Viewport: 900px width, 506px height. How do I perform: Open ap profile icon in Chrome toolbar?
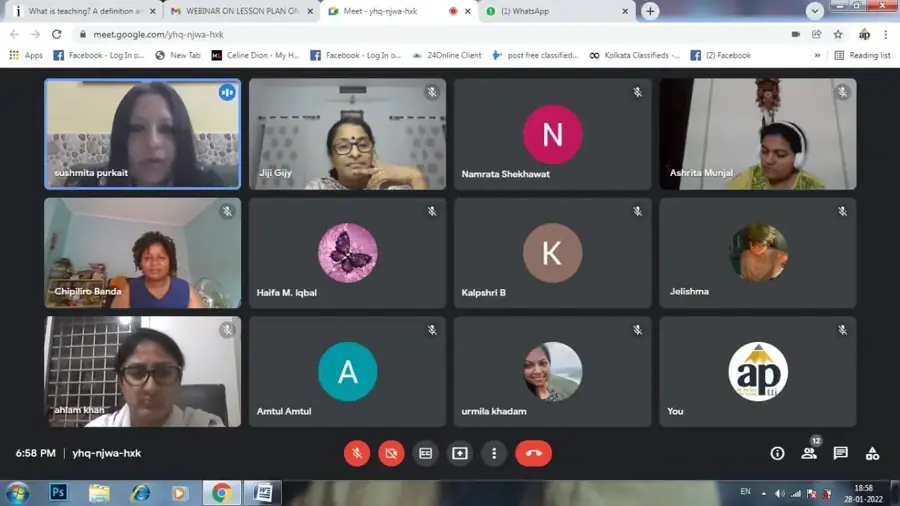coord(864,34)
